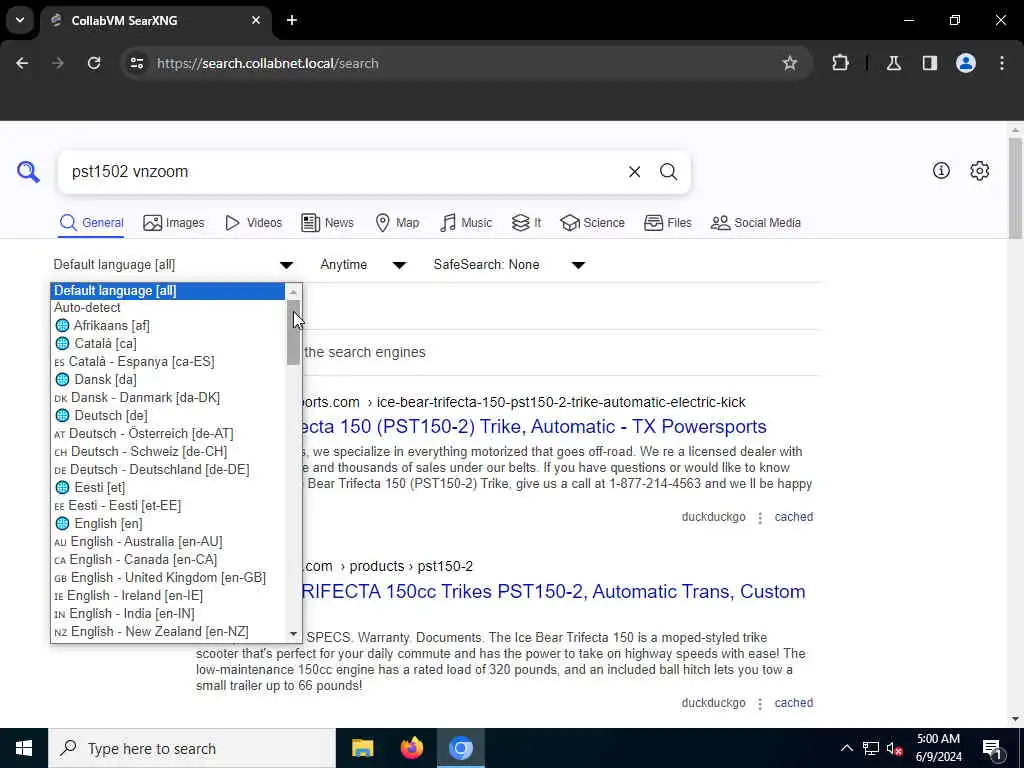Launch File Explorer from taskbar

click(x=362, y=748)
